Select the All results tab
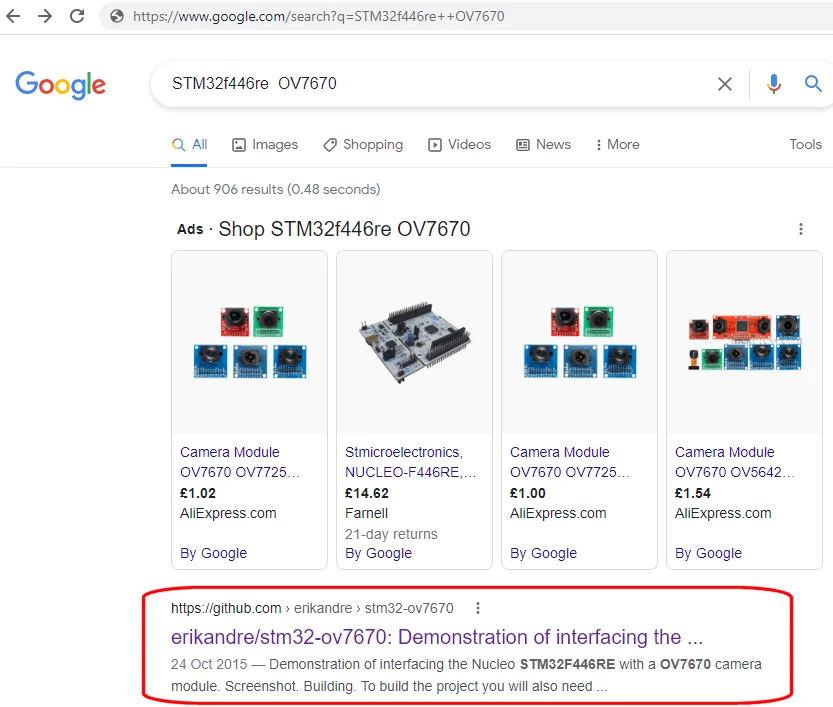 [190, 144]
